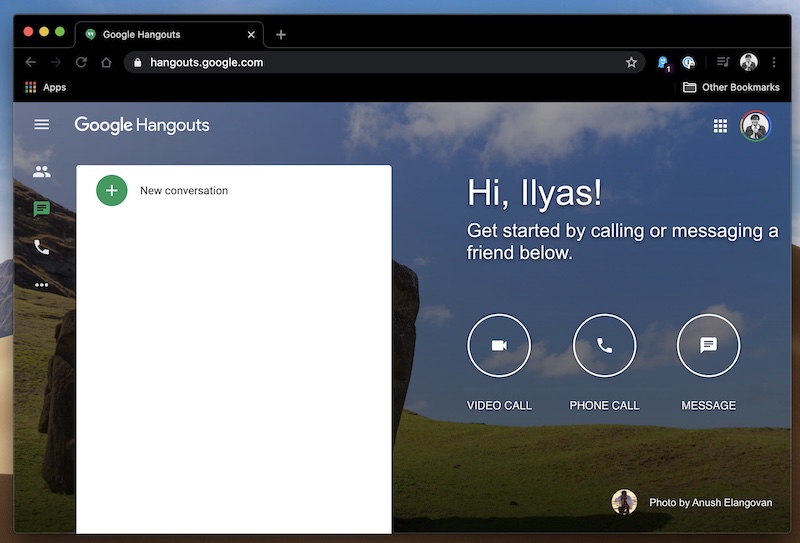Open a new browser tab with plus

coord(281,34)
